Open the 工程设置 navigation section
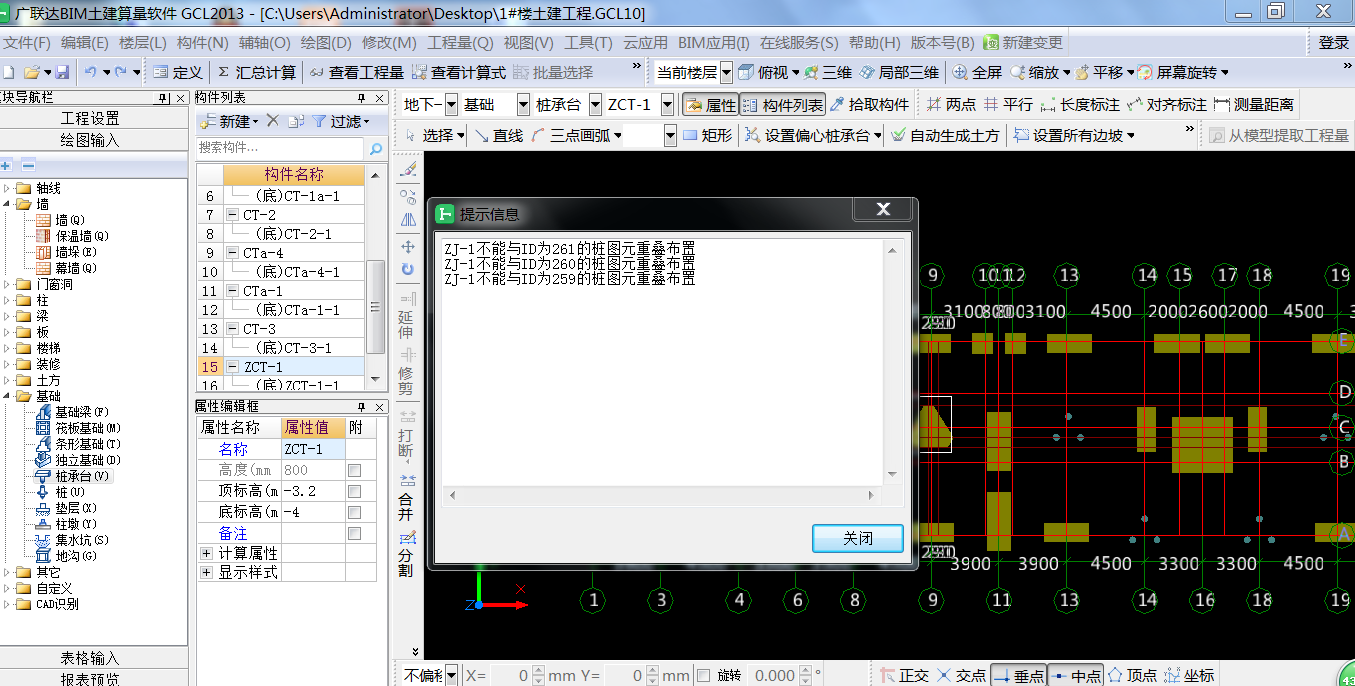 [x=90, y=118]
